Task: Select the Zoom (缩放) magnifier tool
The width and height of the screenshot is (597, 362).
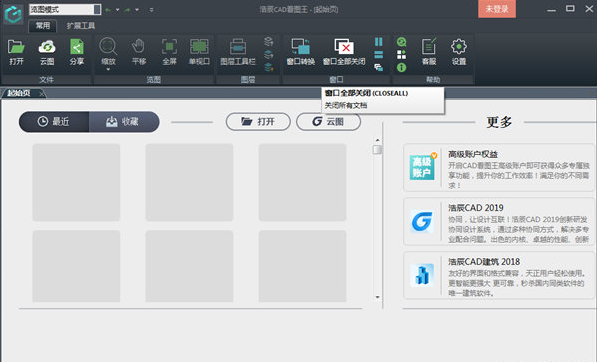Action: point(108,46)
